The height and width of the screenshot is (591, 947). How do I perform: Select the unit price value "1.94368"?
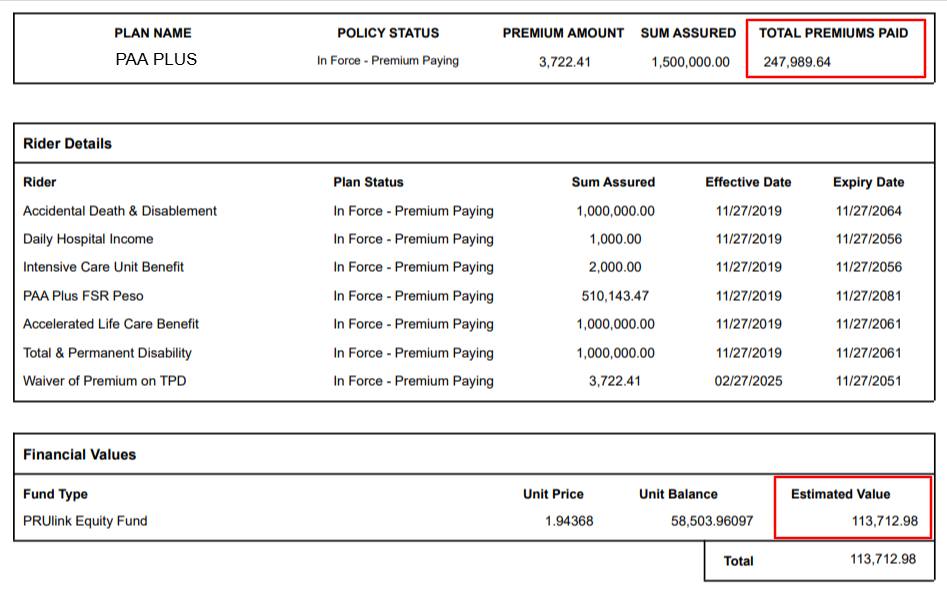tap(569, 521)
